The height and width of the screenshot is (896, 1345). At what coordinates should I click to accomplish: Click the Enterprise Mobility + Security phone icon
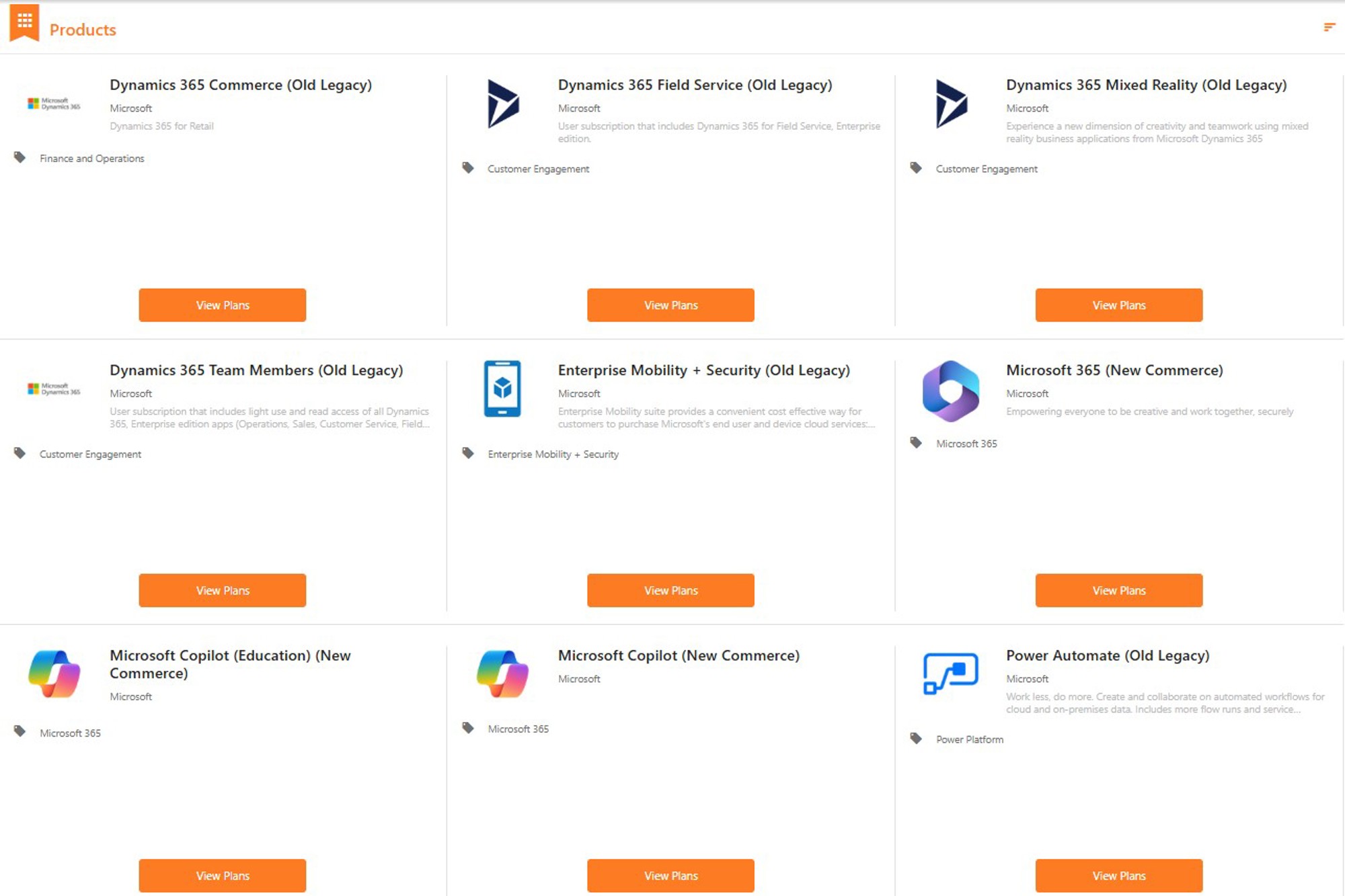502,389
